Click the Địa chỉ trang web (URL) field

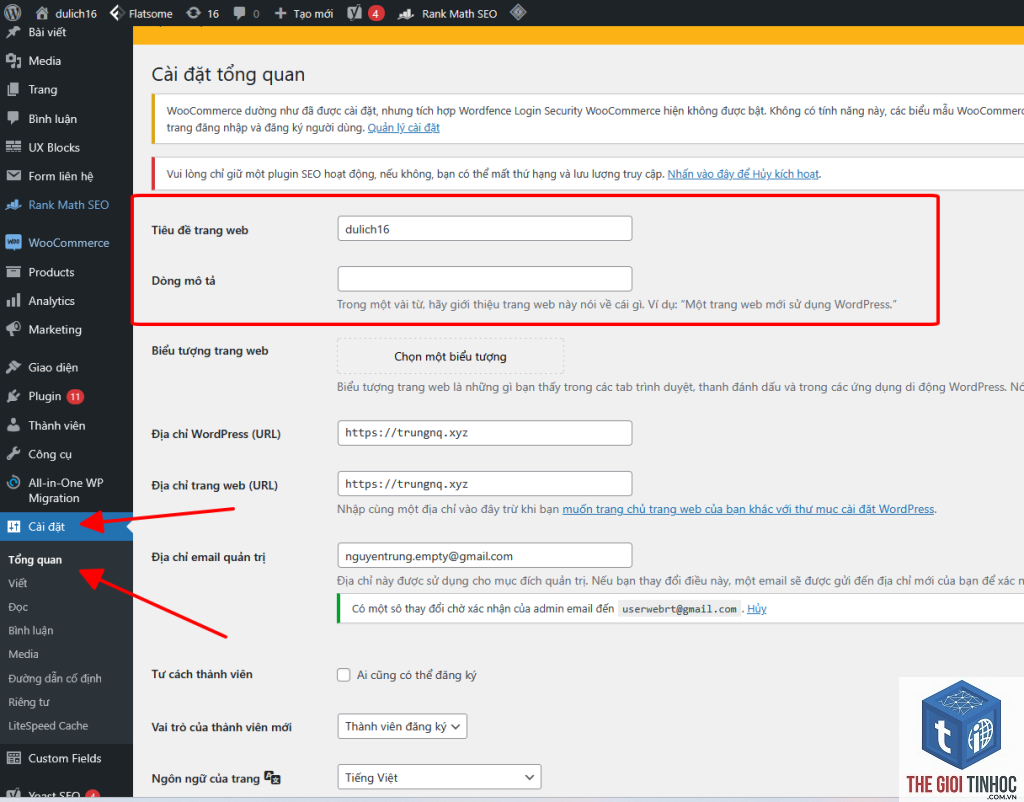(x=485, y=484)
